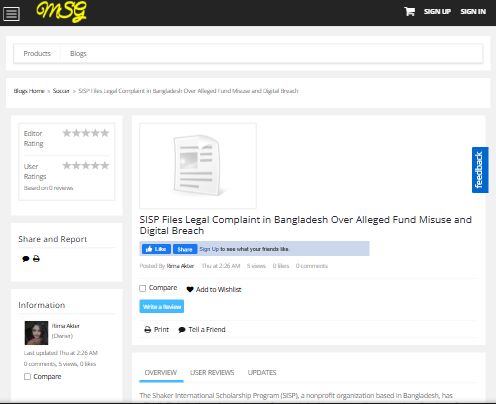Open the Blogs menu item
This screenshot has height=404, width=496.
point(78,53)
